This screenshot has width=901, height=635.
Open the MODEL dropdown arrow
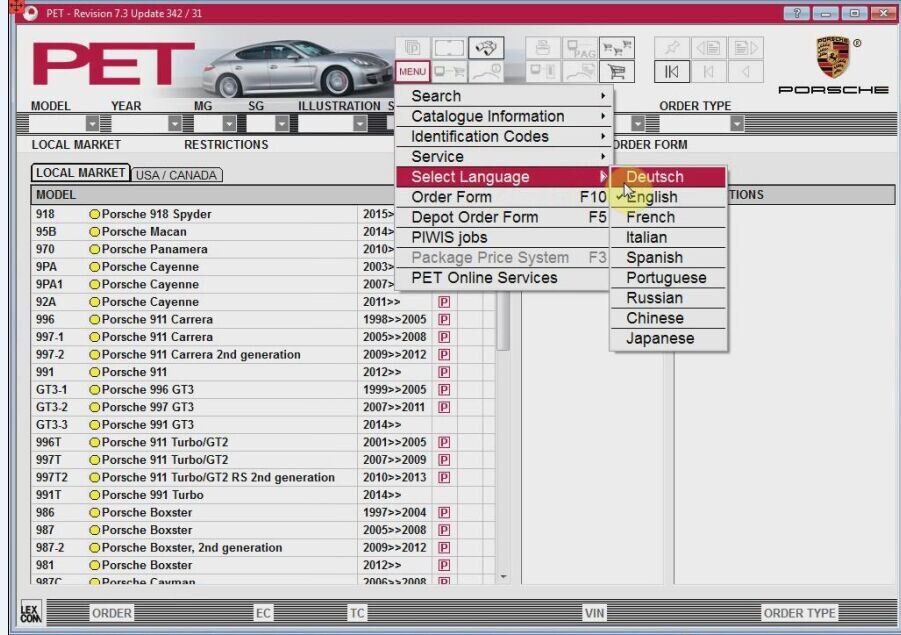pos(92,124)
